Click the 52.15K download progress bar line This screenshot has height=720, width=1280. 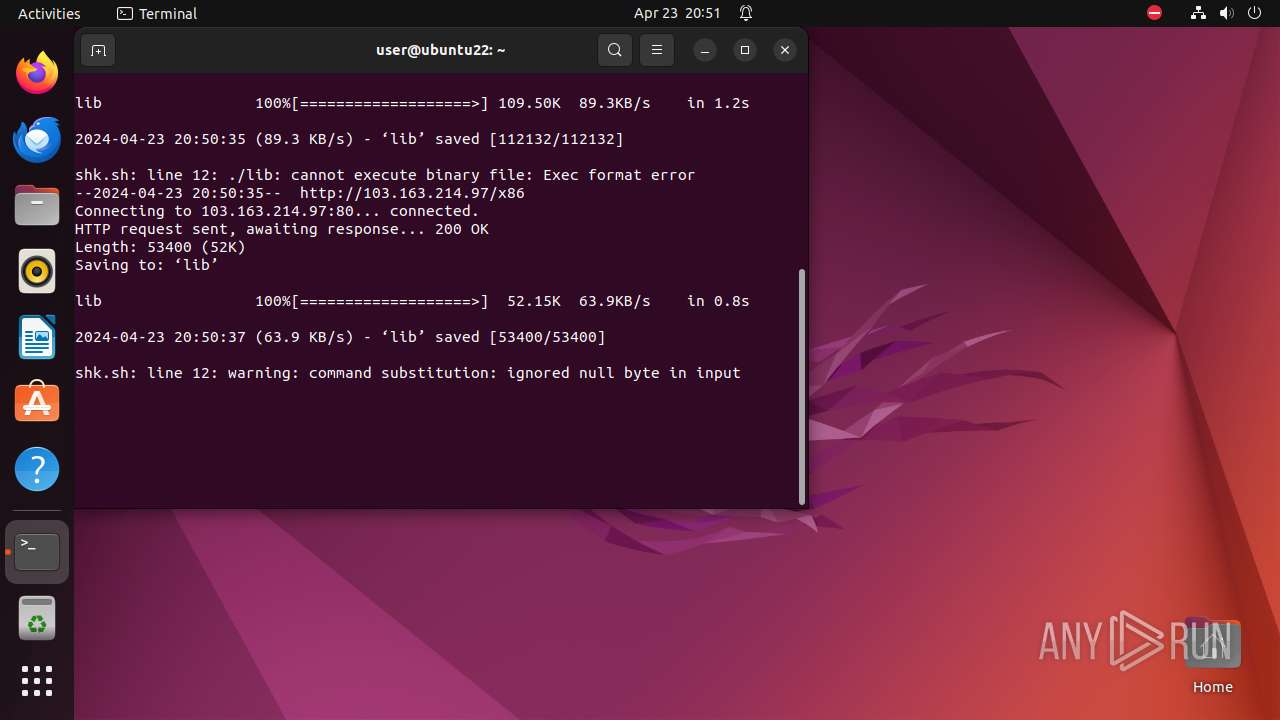[412, 301]
